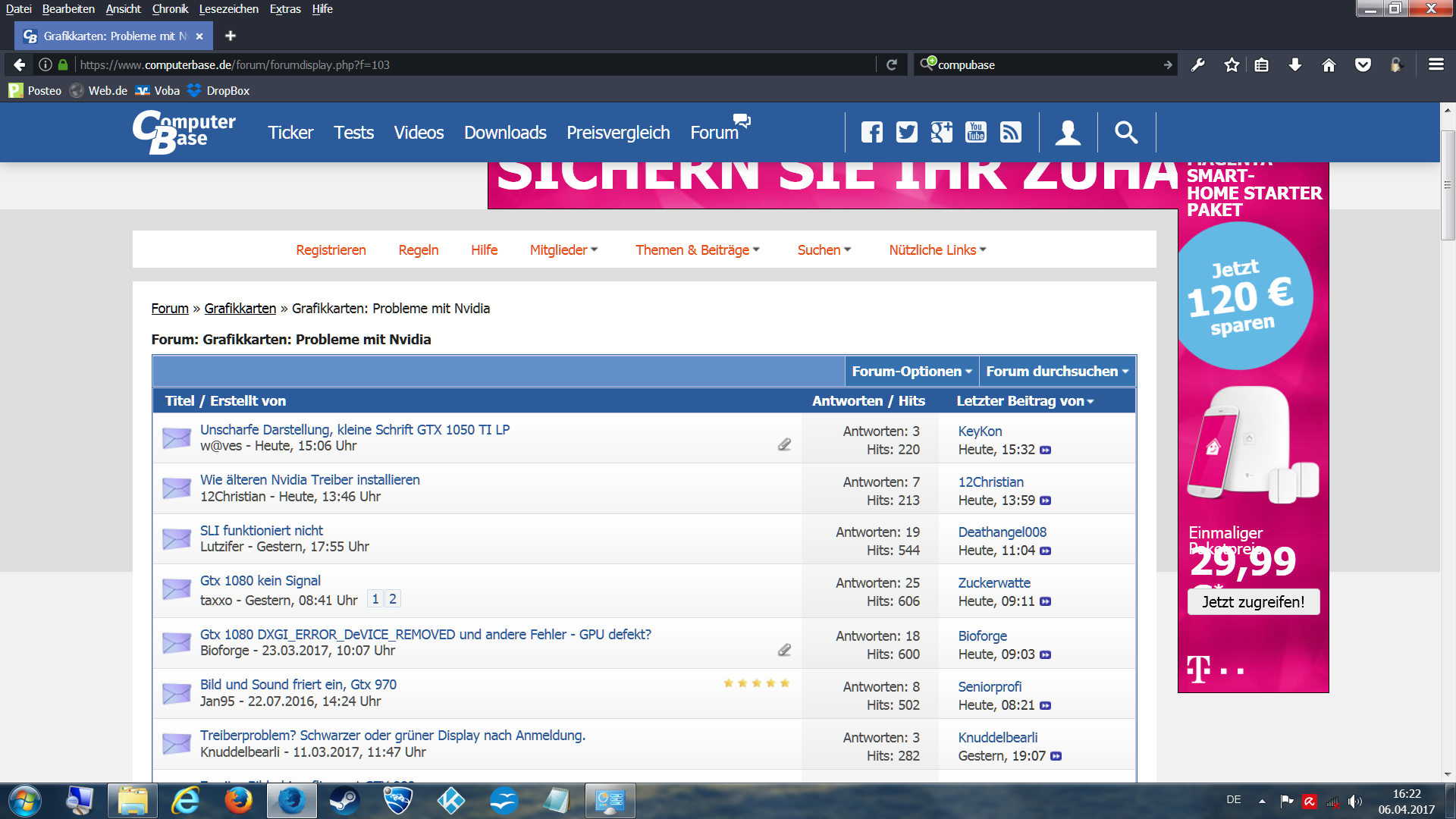Bookmark this page with star icon
The width and height of the screenshot is (1456, 819).
(1232, 65)
